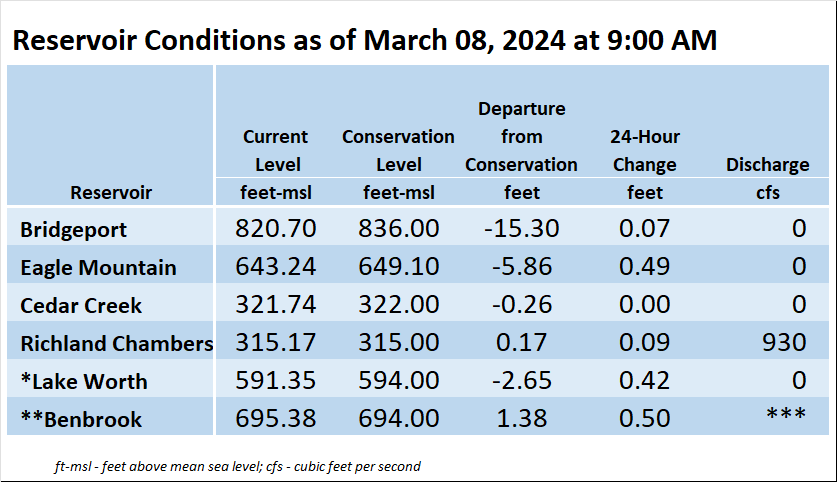
Task: Select the Discharge cfs column header
Action: pos(768,178)
